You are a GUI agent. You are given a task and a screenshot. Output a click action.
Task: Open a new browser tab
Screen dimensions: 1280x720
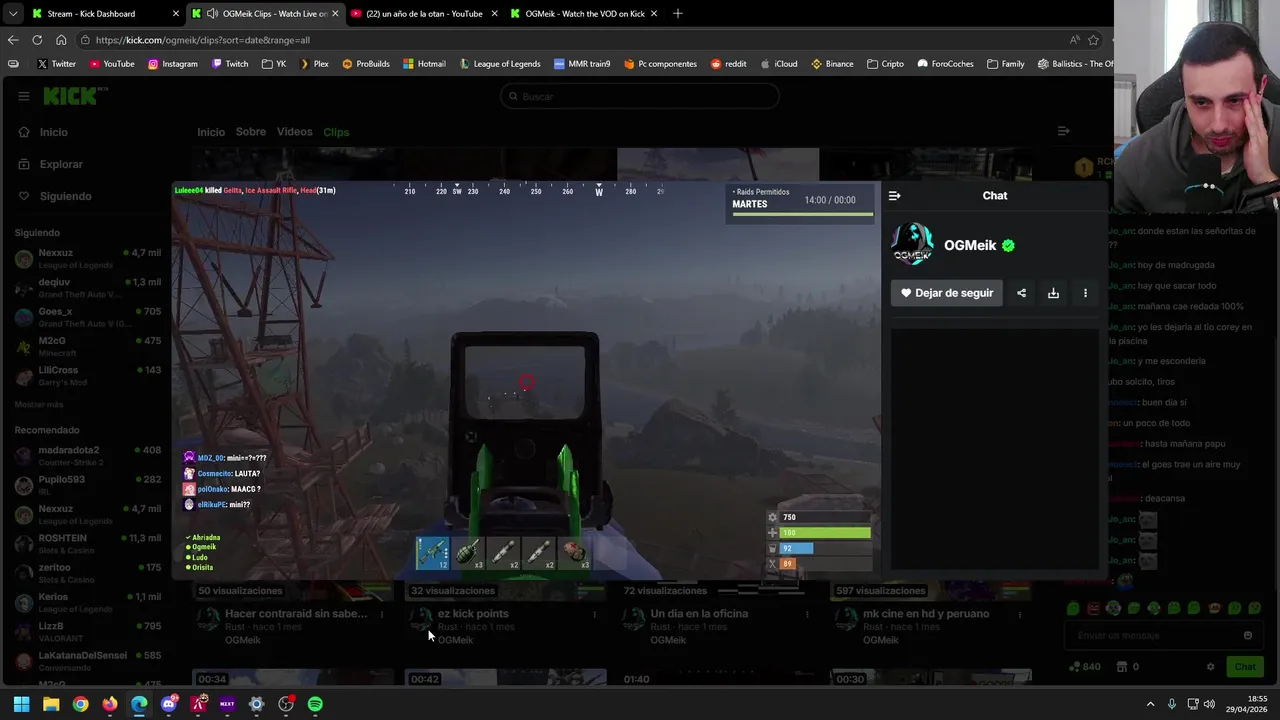[x=677, y=14]
